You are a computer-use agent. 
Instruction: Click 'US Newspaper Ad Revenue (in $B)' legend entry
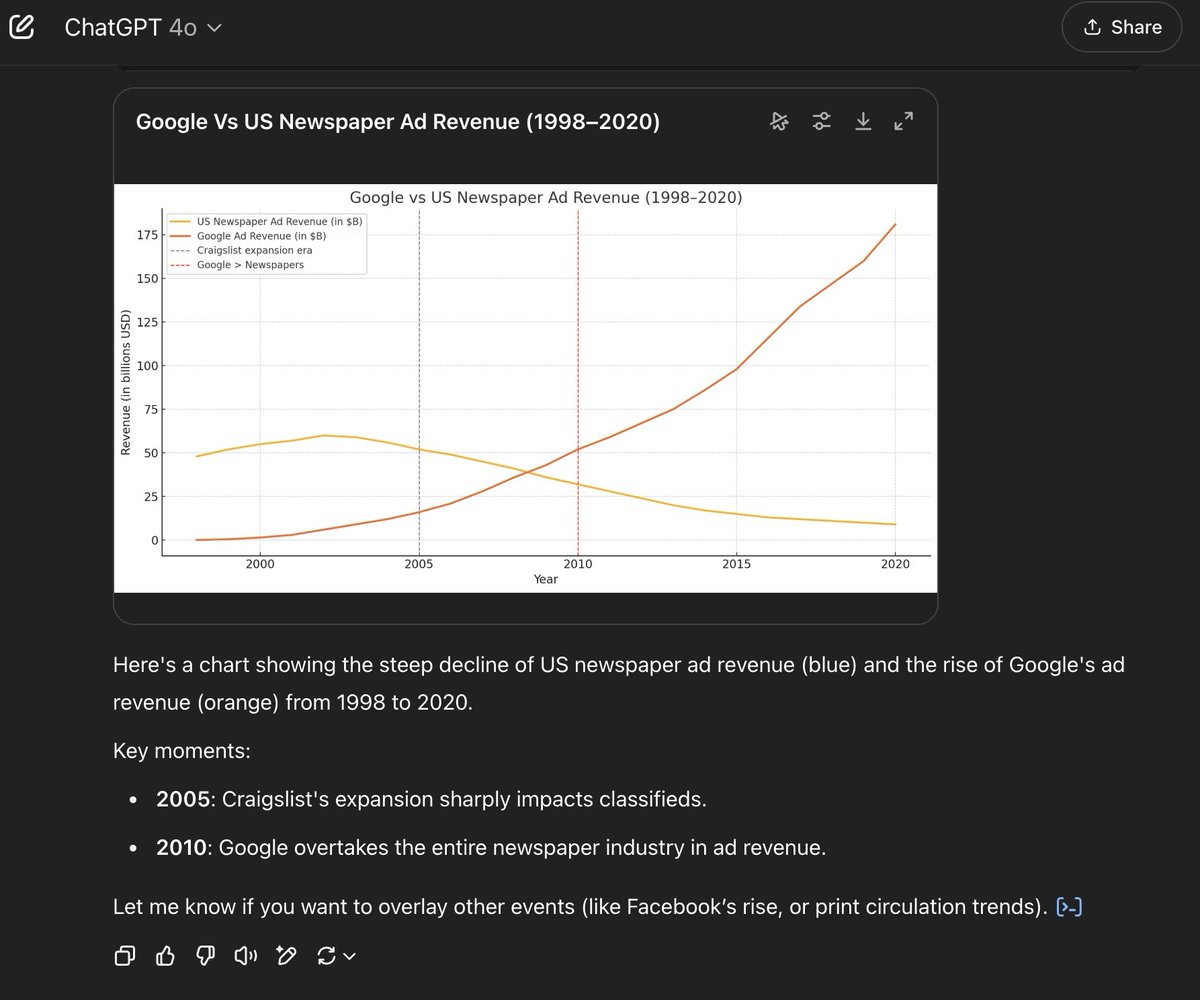click(x=279, y=221)
